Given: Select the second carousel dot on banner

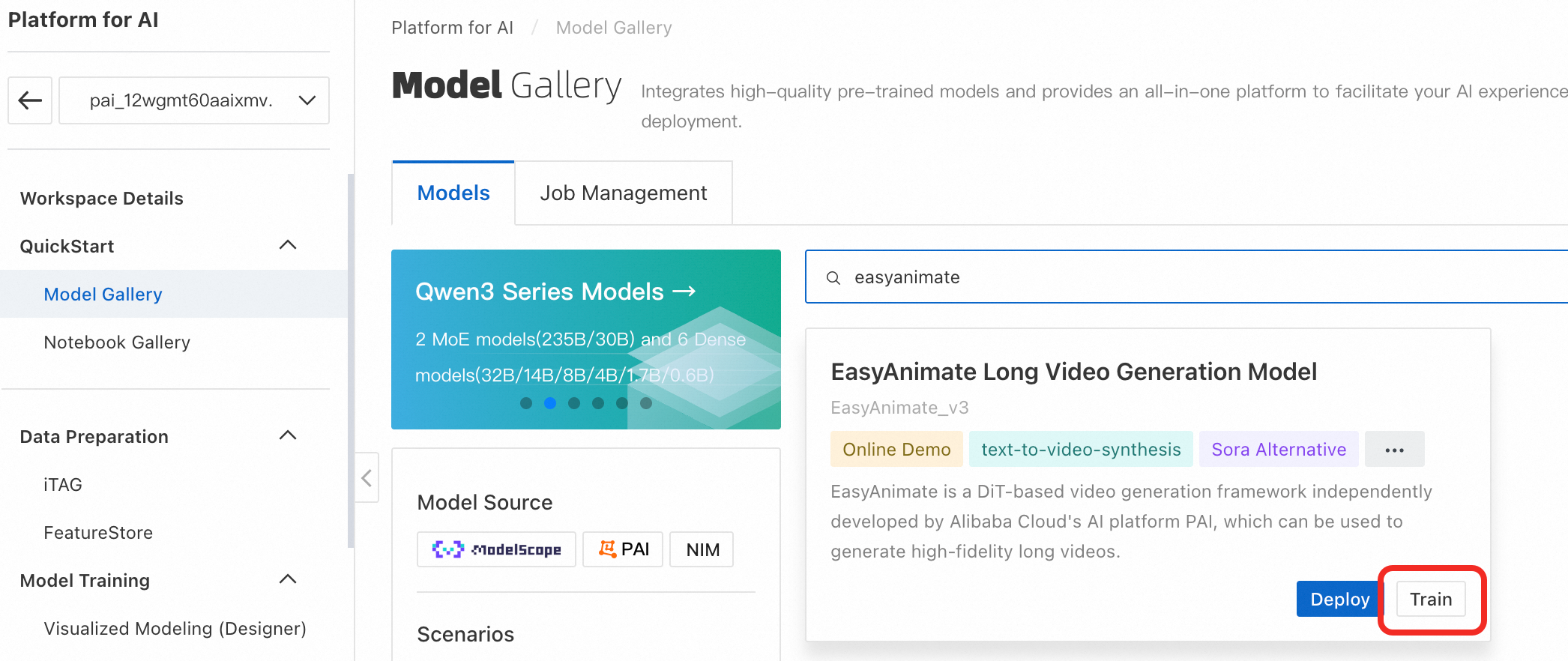Looking at the screenshot, I should tap(550, 403).
